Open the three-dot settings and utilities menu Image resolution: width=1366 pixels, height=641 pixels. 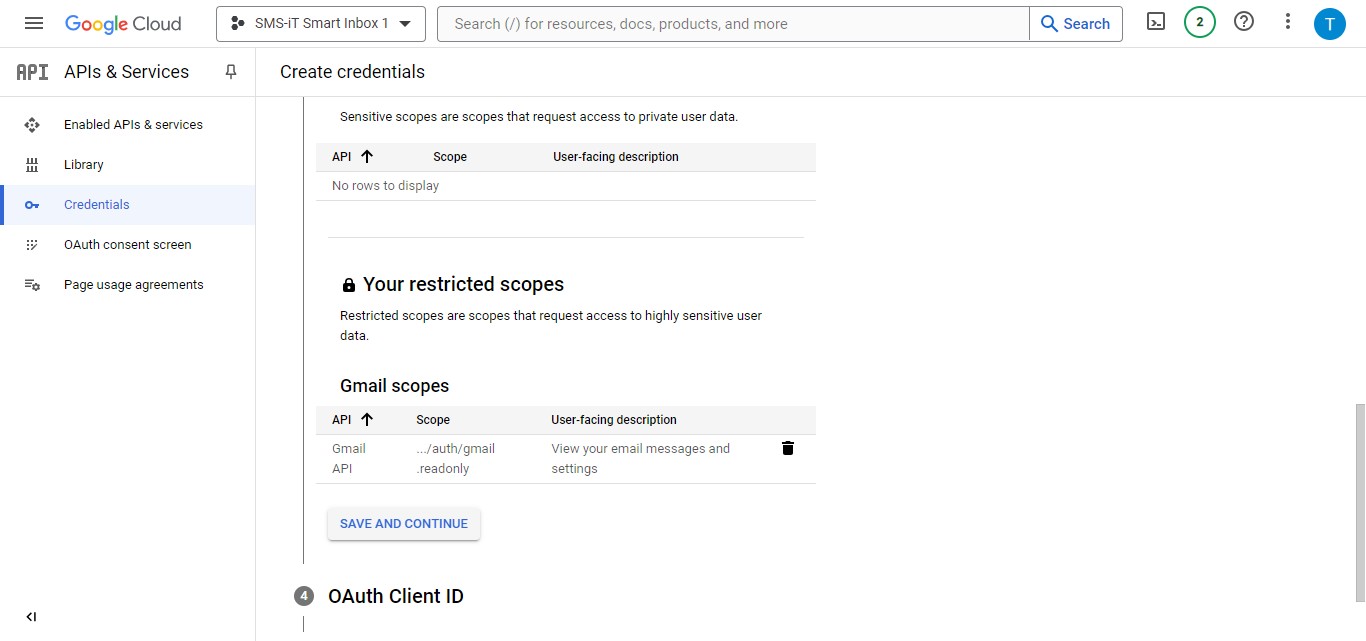[x=1288, y=22]
